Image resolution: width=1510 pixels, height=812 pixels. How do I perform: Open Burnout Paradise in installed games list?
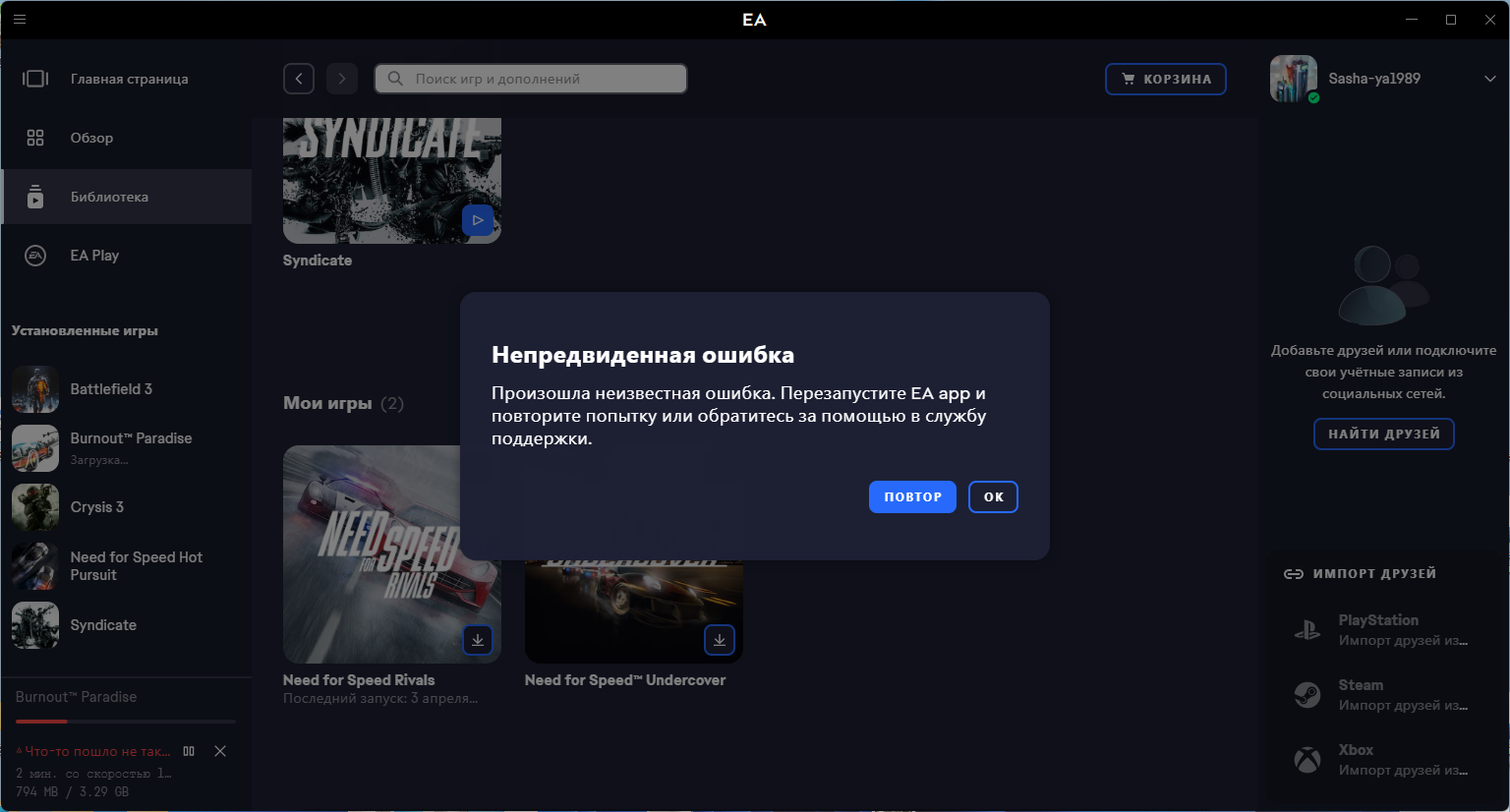126,448
